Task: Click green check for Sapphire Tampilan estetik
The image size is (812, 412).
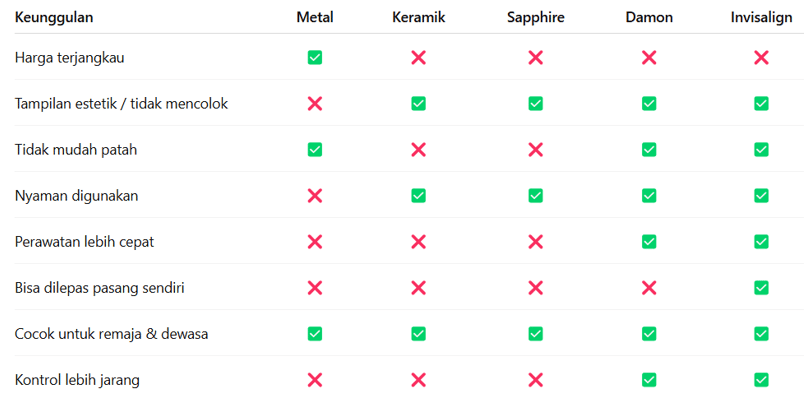Action: (535, 104)
